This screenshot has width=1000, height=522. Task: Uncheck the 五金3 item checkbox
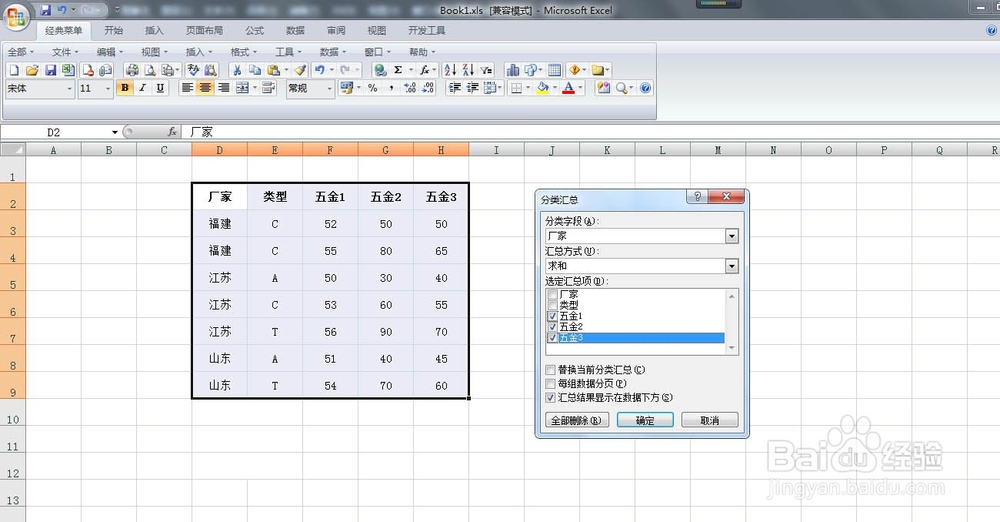(552, 338)
